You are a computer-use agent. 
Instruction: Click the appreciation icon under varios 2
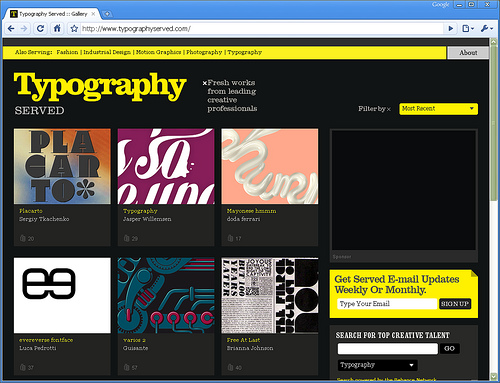[126, 367]
